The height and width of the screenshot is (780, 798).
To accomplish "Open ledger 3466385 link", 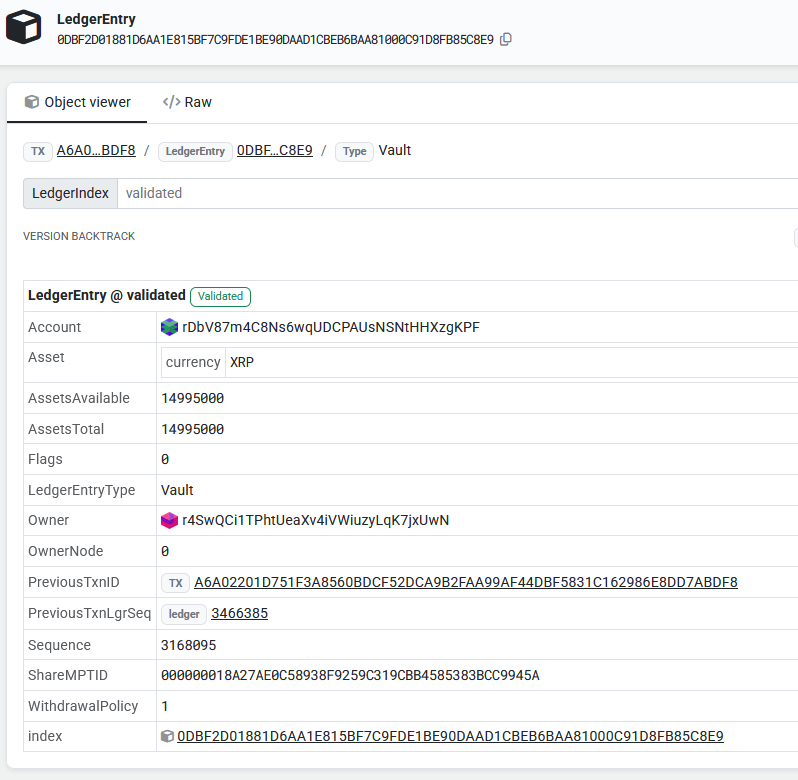I will pyautogui.click(x=239, y=613).
